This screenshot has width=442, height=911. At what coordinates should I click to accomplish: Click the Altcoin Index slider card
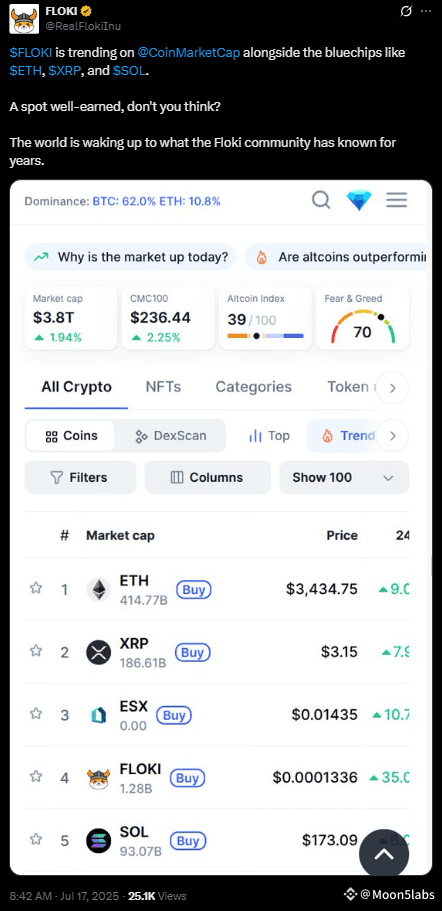click(x=265, y=318)
